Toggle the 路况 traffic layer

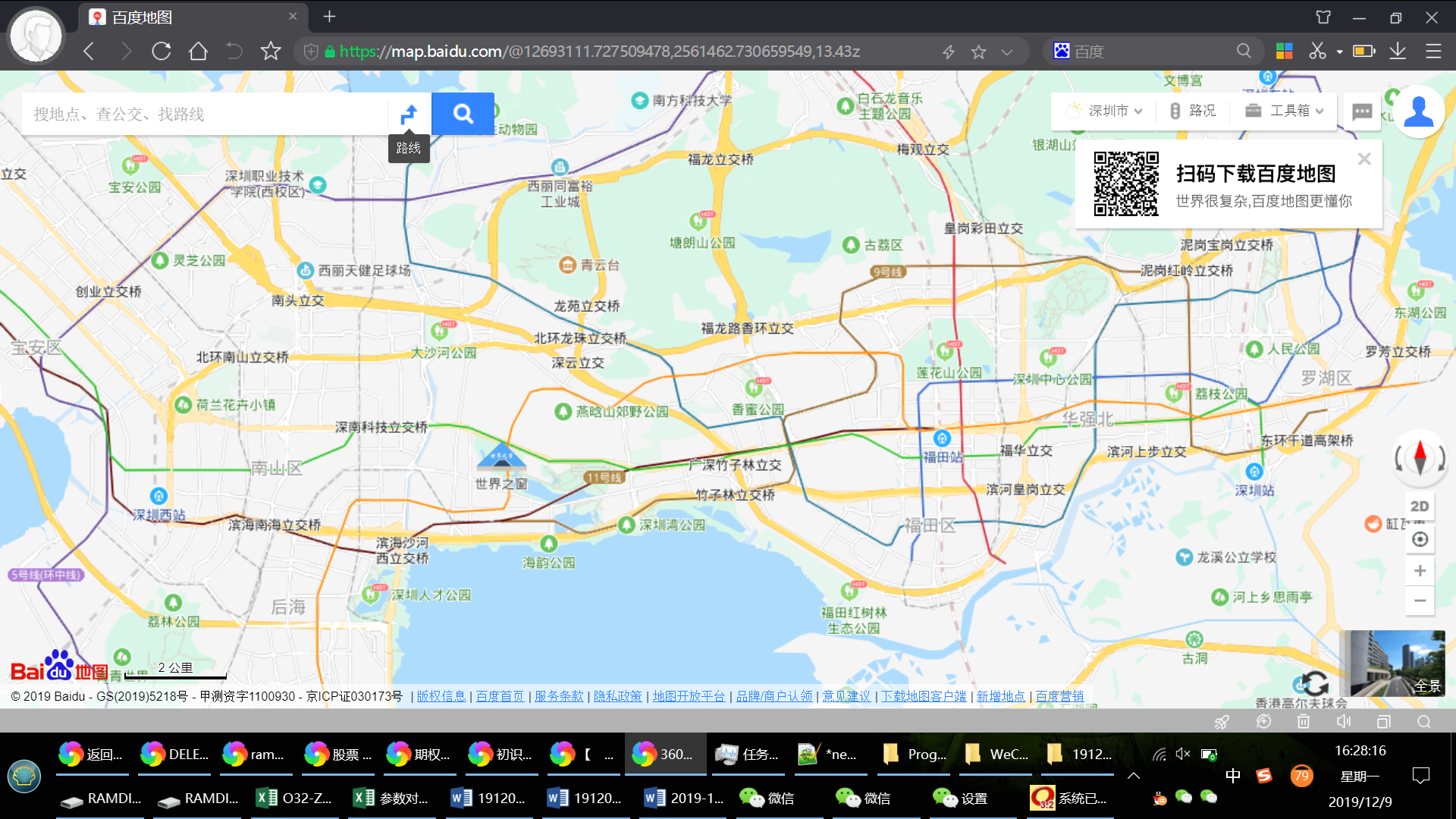(1193, 111)
